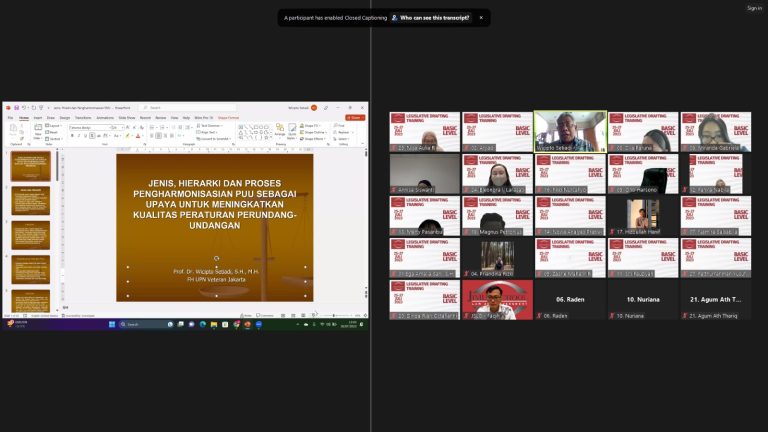Select Wicipto Setiadi's video tile
This screenshot has width=768, height=432.
coord(570,131)
